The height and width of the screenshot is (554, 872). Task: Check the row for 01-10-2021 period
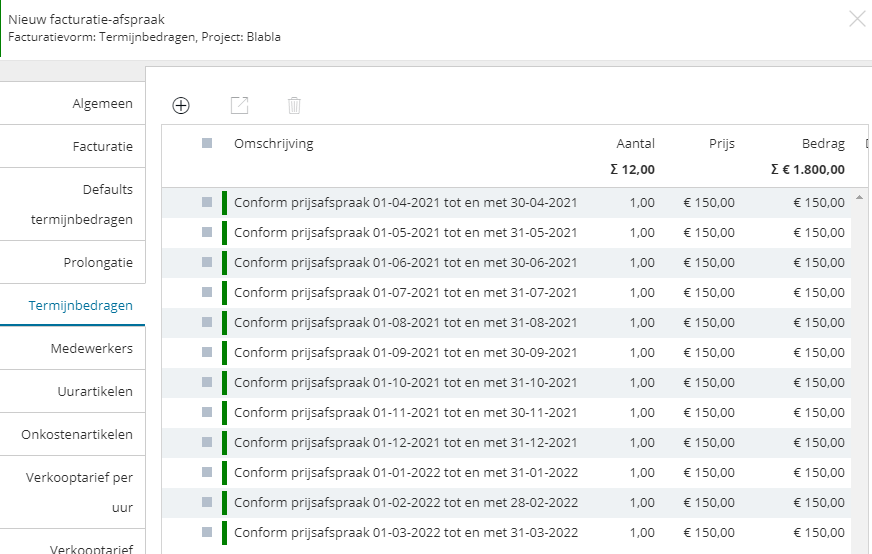click(x=207, y=383)
